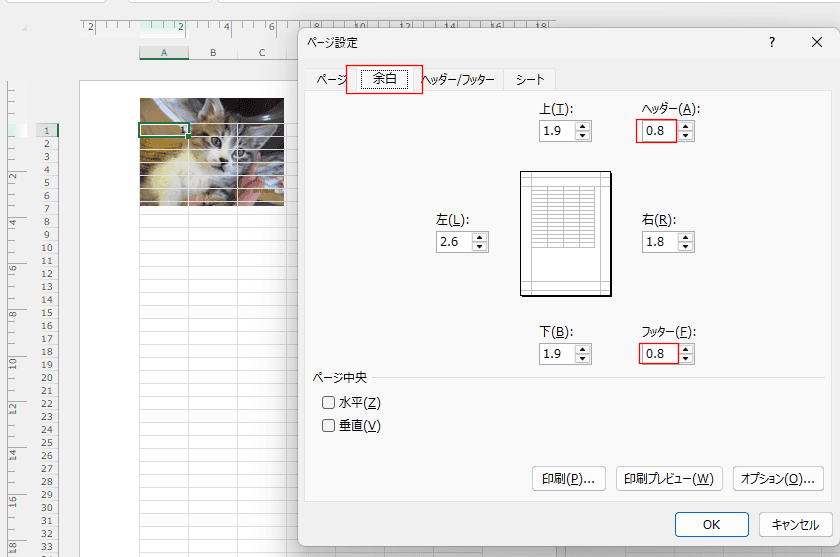Click the 印刷(P)... button
This screenshot has width=840, height=557.
(x=568, y=479)
